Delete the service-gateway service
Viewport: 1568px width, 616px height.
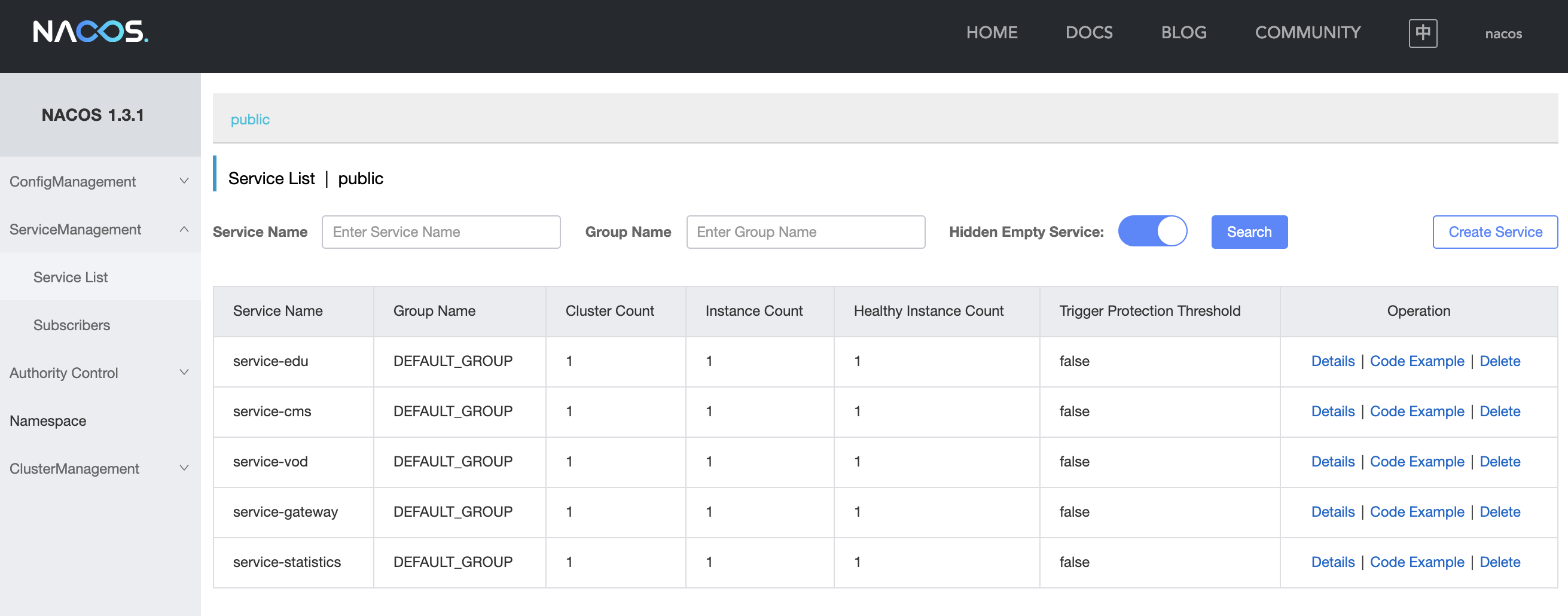(x=1499, y=511)
